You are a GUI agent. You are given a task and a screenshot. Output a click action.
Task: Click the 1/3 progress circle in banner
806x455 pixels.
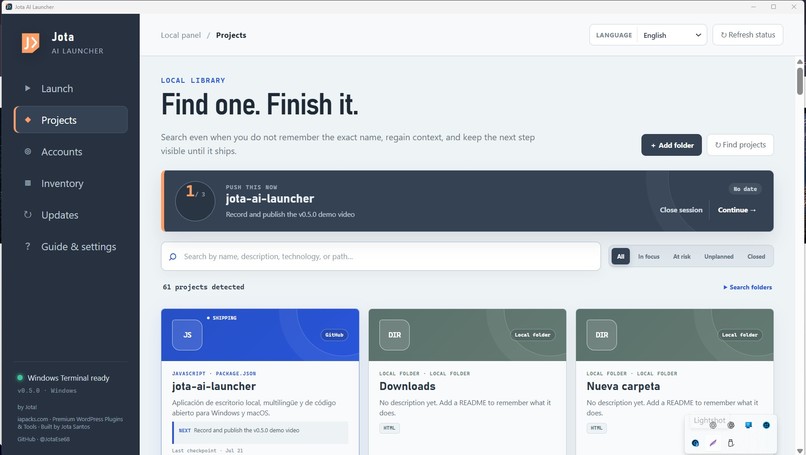pos(195,201)
